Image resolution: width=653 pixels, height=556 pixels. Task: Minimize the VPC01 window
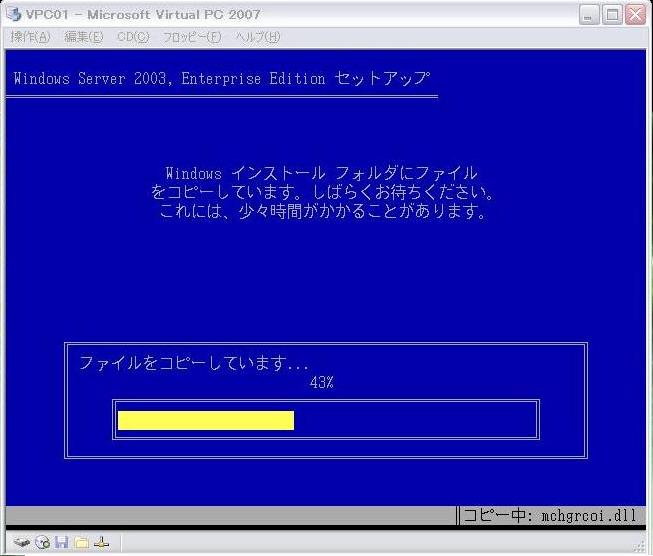(x=589, y=15)
